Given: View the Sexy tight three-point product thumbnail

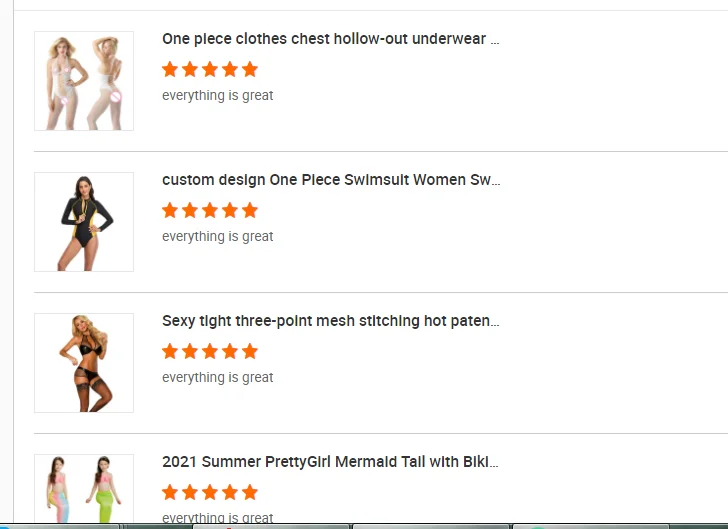Looking at the screenshot, I should point(84,363).
